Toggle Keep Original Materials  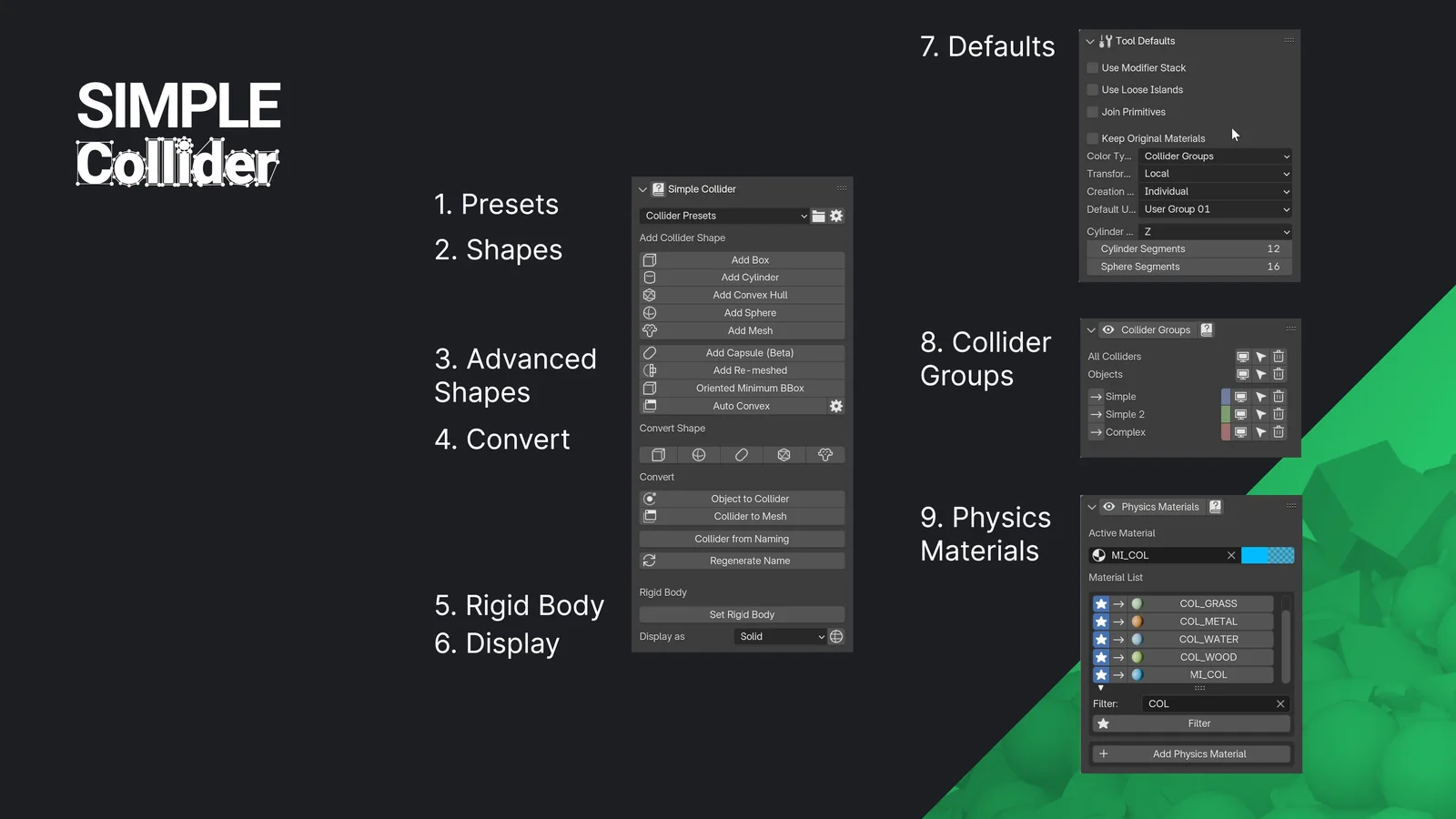coord(1092,137)
